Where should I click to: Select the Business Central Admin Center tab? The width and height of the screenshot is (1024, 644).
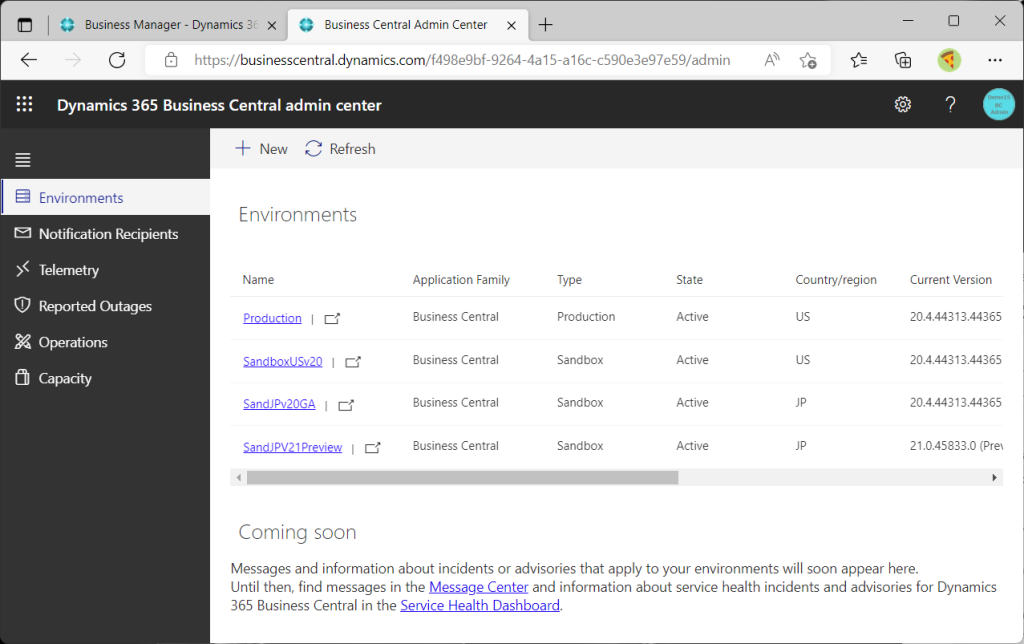(408, 25)
